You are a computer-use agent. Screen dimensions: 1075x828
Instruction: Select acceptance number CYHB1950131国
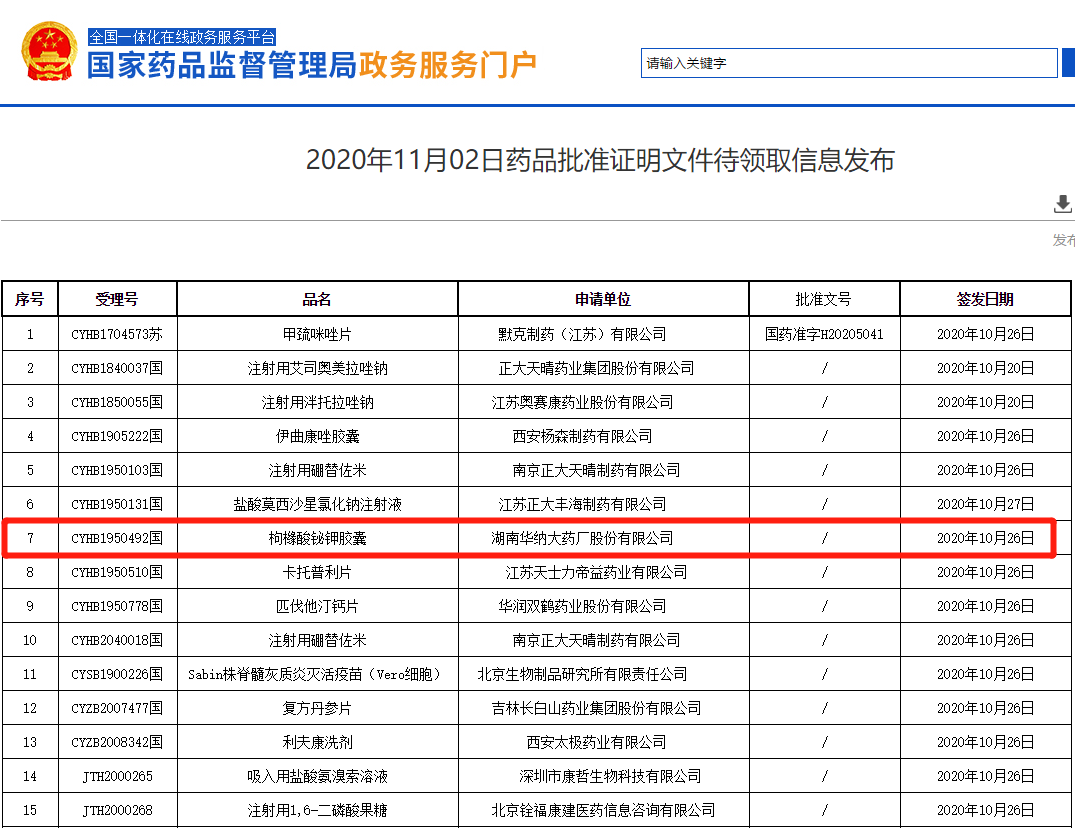117,504
